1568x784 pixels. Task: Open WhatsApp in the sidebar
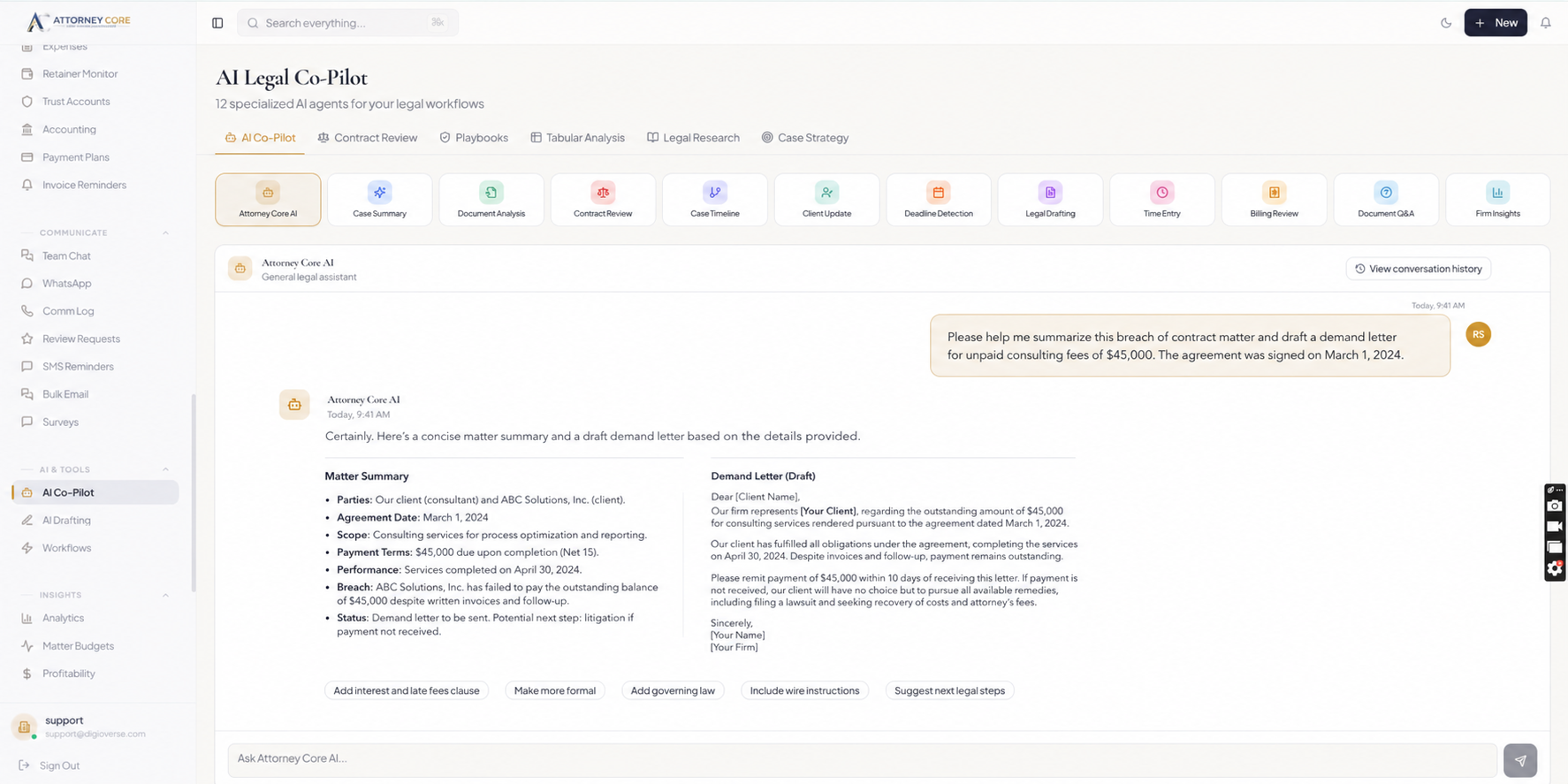(97, 284)
